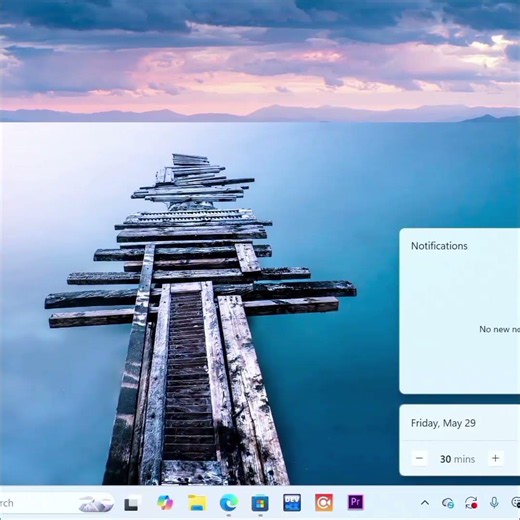520x520 pixels.
Task: Click the Notifications heading
Action: (x=439, y=246)
